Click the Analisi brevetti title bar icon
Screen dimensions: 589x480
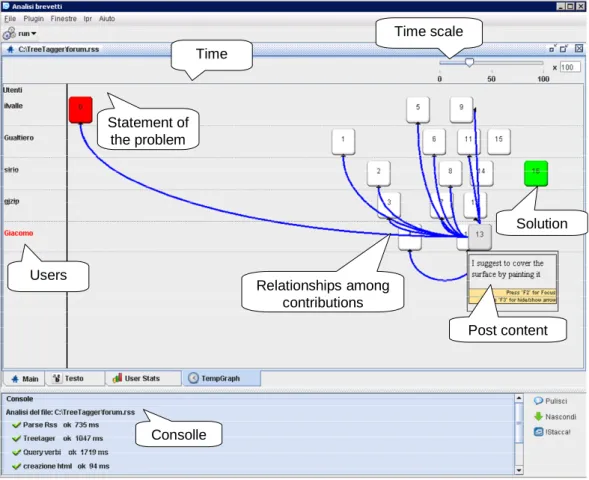tap(6, 6)
